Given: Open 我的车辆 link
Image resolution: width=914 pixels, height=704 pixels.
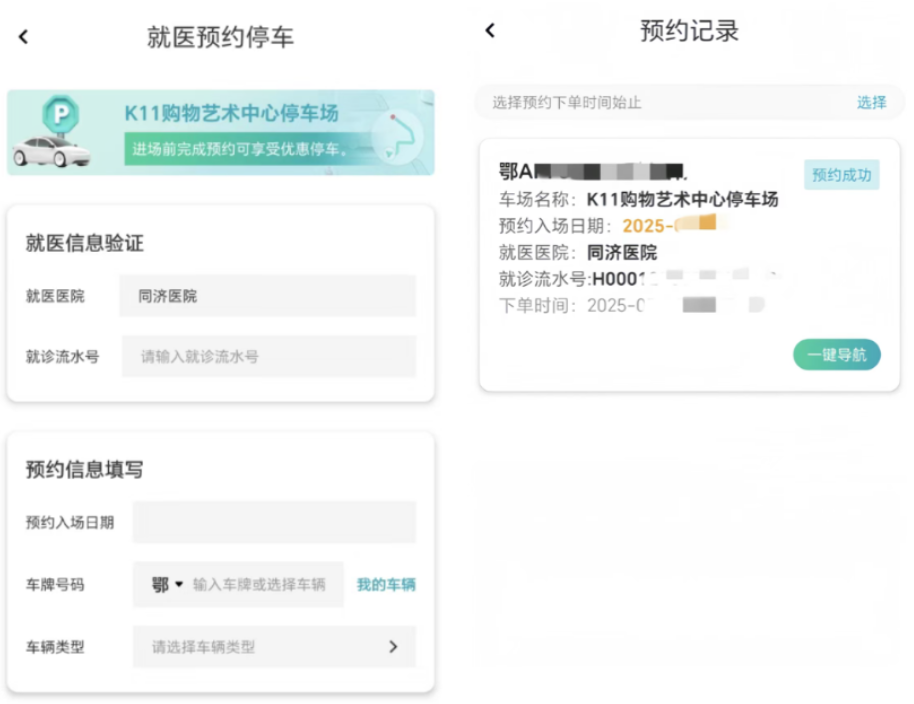Looking at the screenshot, I should pos(386,585).
